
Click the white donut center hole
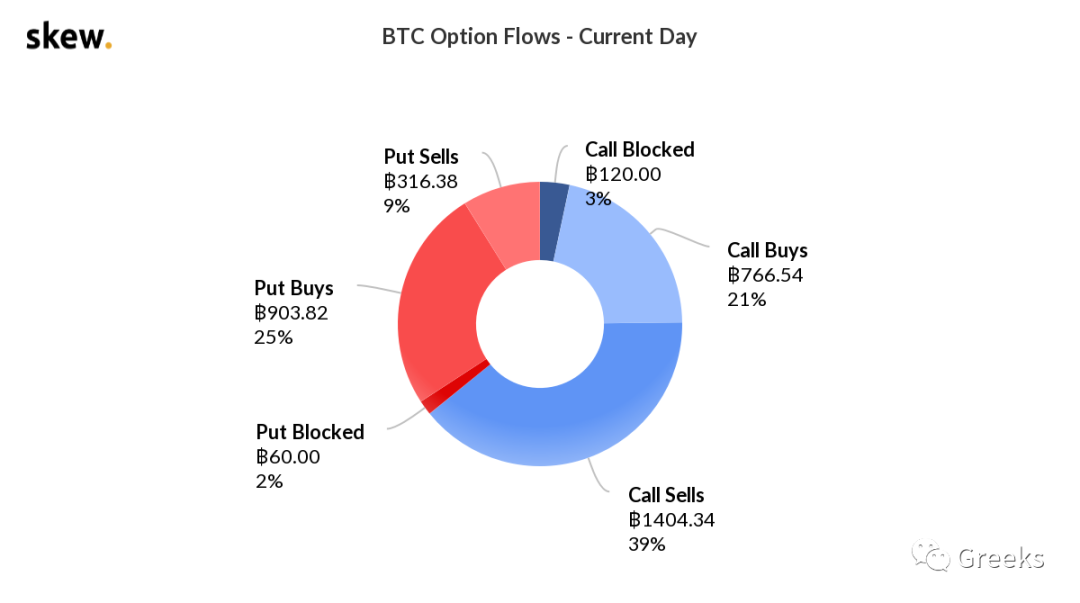(x=540, y=324)
